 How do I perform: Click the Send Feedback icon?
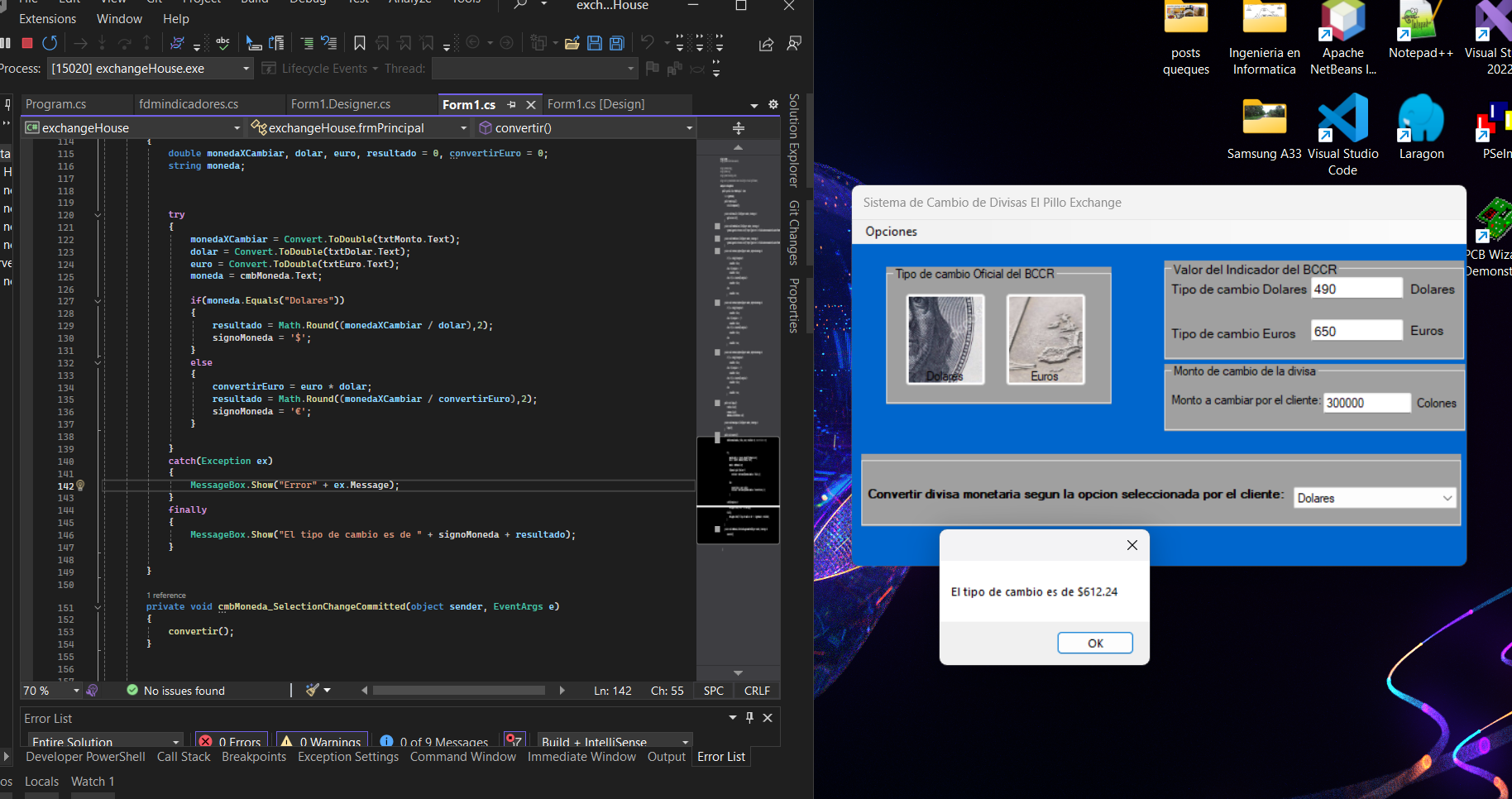pos(794,43)
